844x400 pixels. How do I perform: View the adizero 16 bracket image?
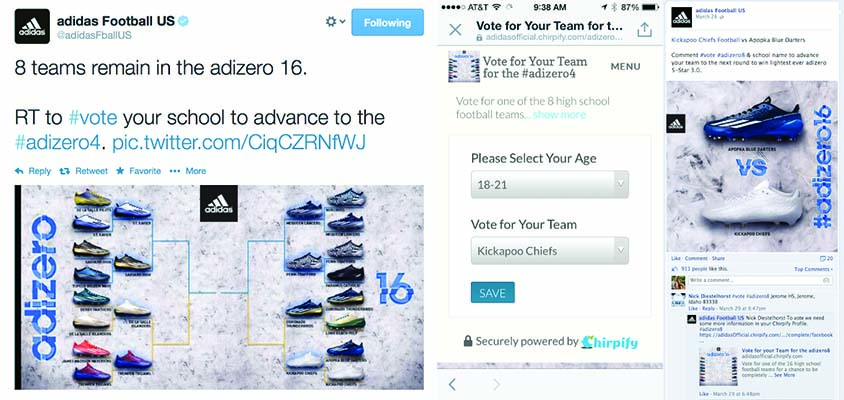coord(219,287)
